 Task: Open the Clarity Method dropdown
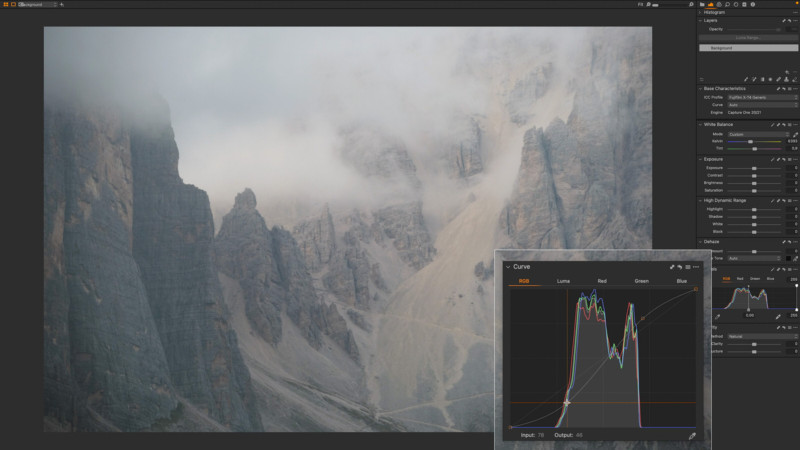pyautogui.click(x=763, y=336)
